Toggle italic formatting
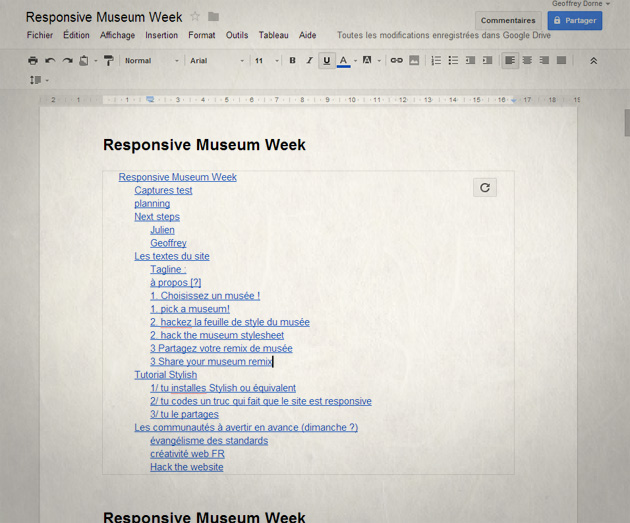 coord(309,61)
